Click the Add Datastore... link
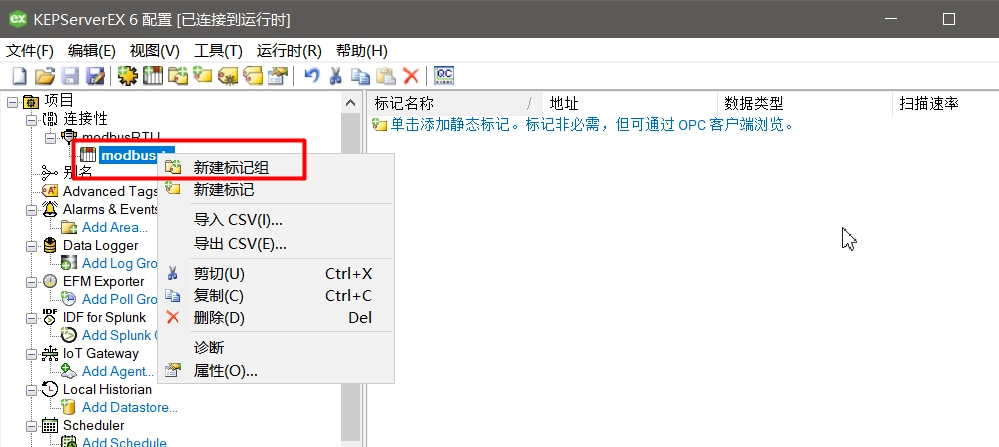 coord(130,408)
